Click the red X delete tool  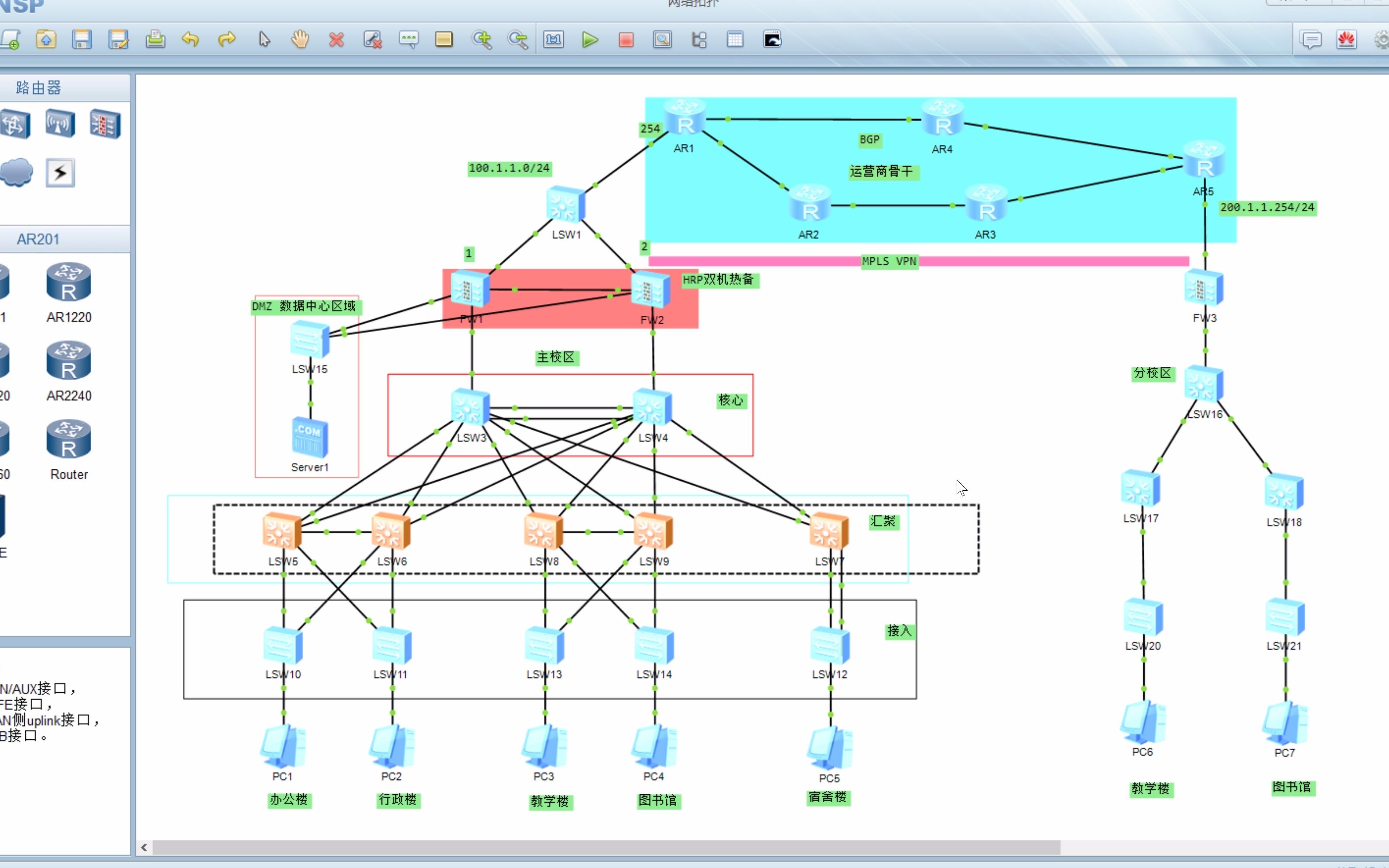[336, 40]
